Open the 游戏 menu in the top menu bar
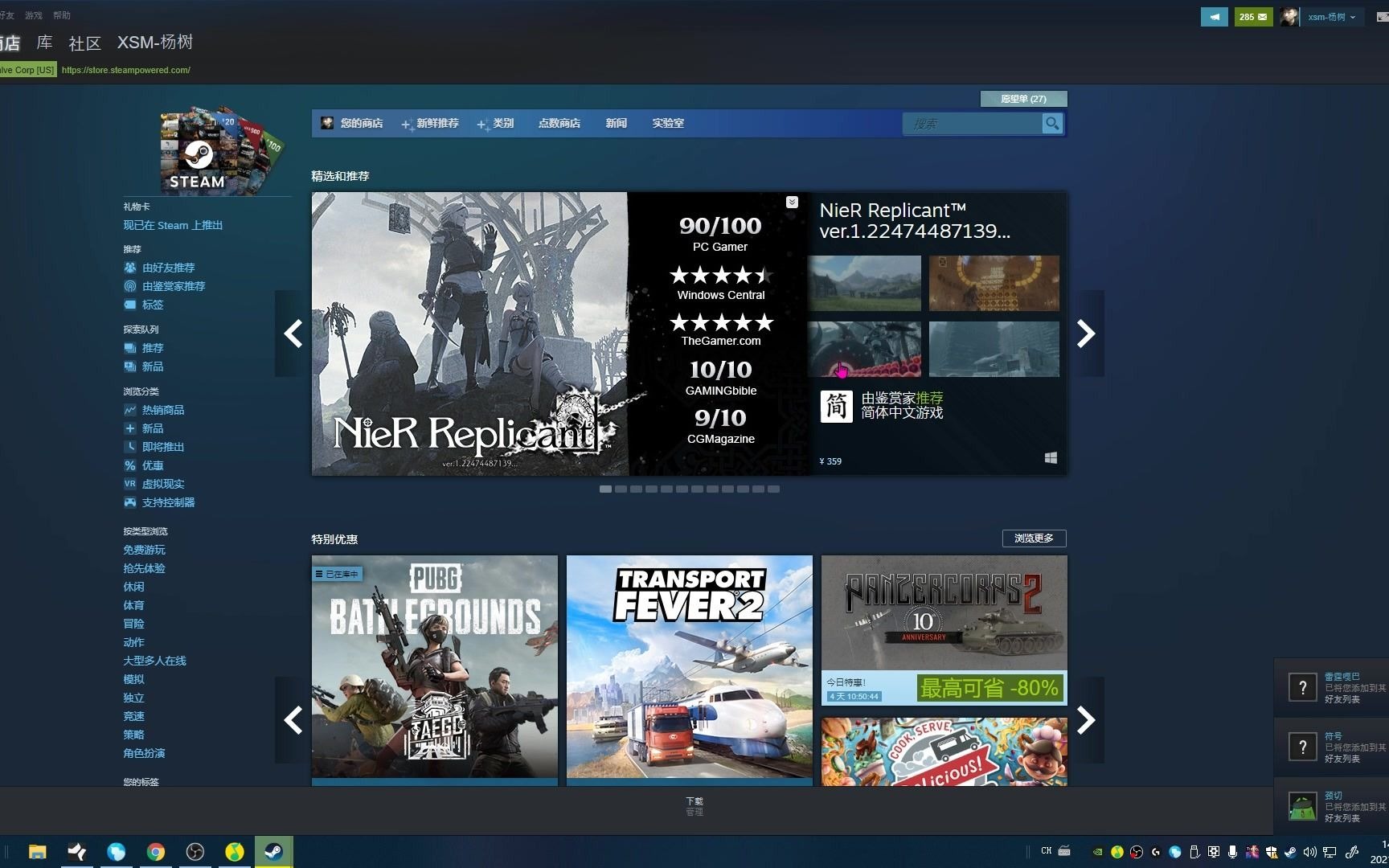Image resolution: width=1389 pixels, height=868 pixels. click(33, 15)
